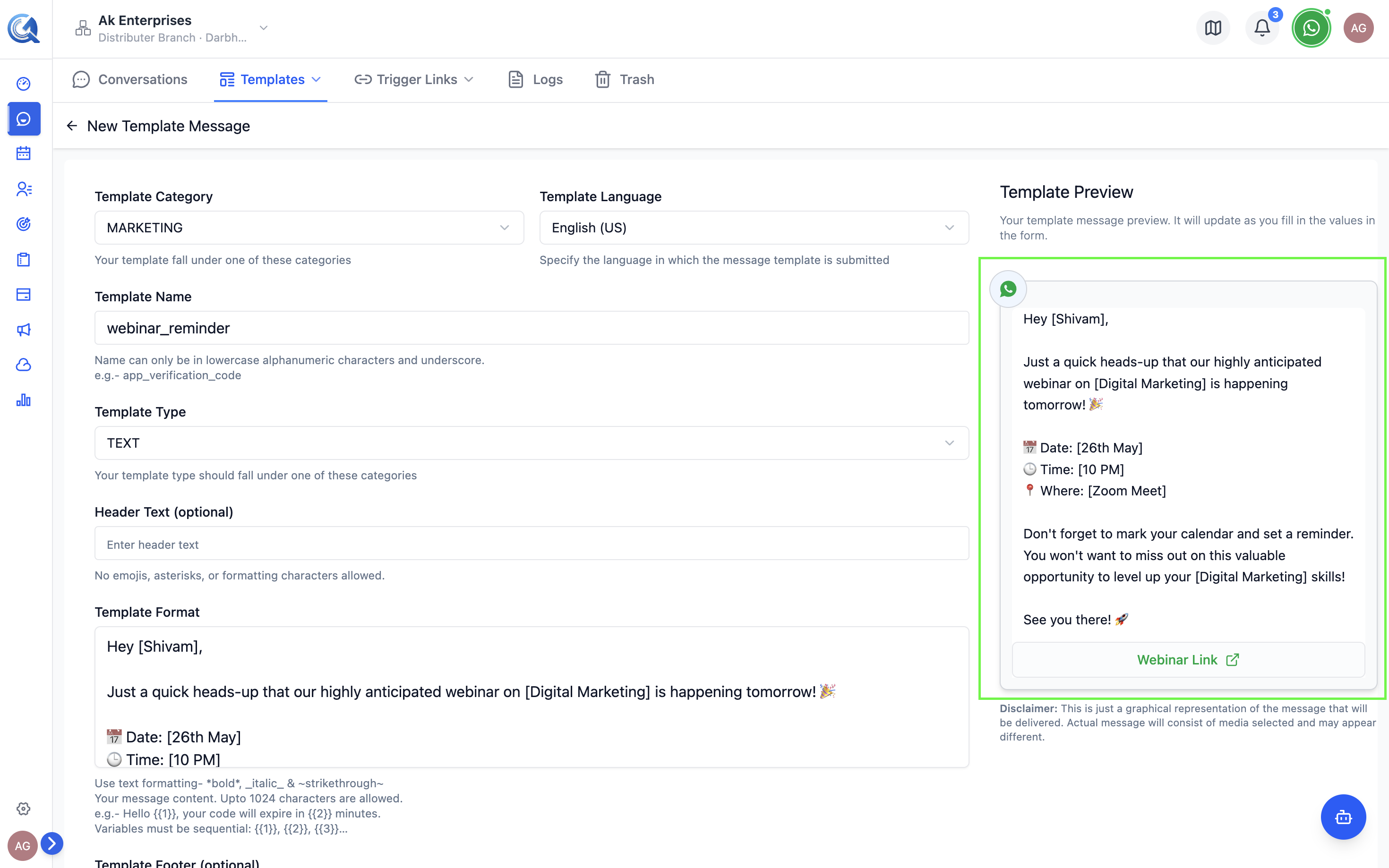Image resolution: width=1389 pixels, height=868 pixels.
Task: Click the Disclaimer text below preview
Action: tap(1188, 723)
